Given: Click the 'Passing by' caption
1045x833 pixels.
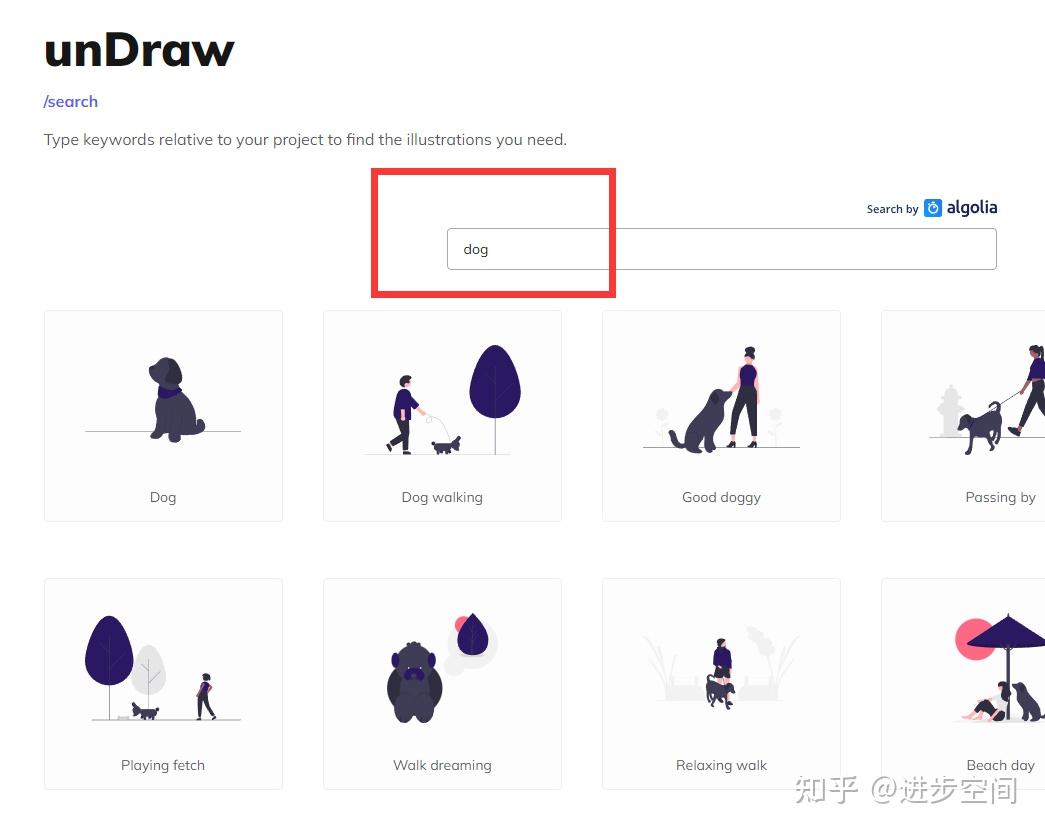Looking at the screenshot, I should [1000, 498].
